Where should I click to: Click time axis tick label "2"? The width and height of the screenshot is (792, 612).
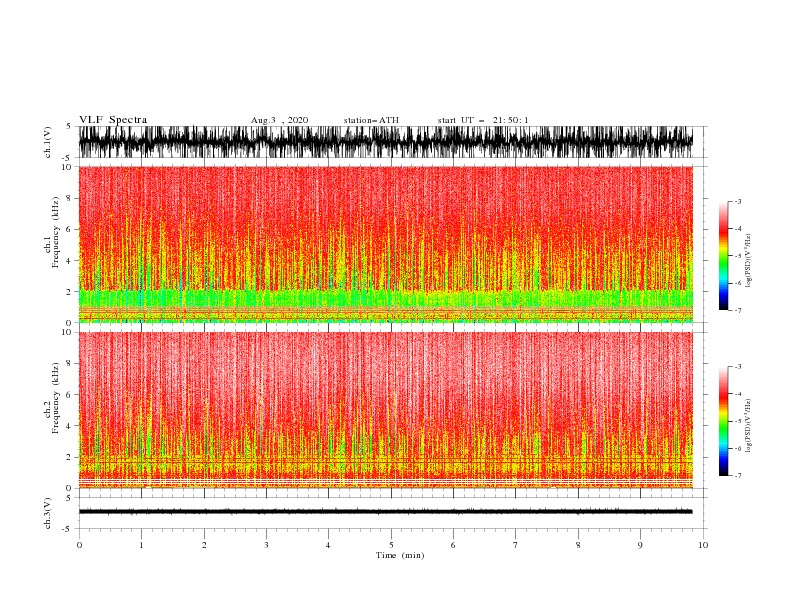click(204, 545)
